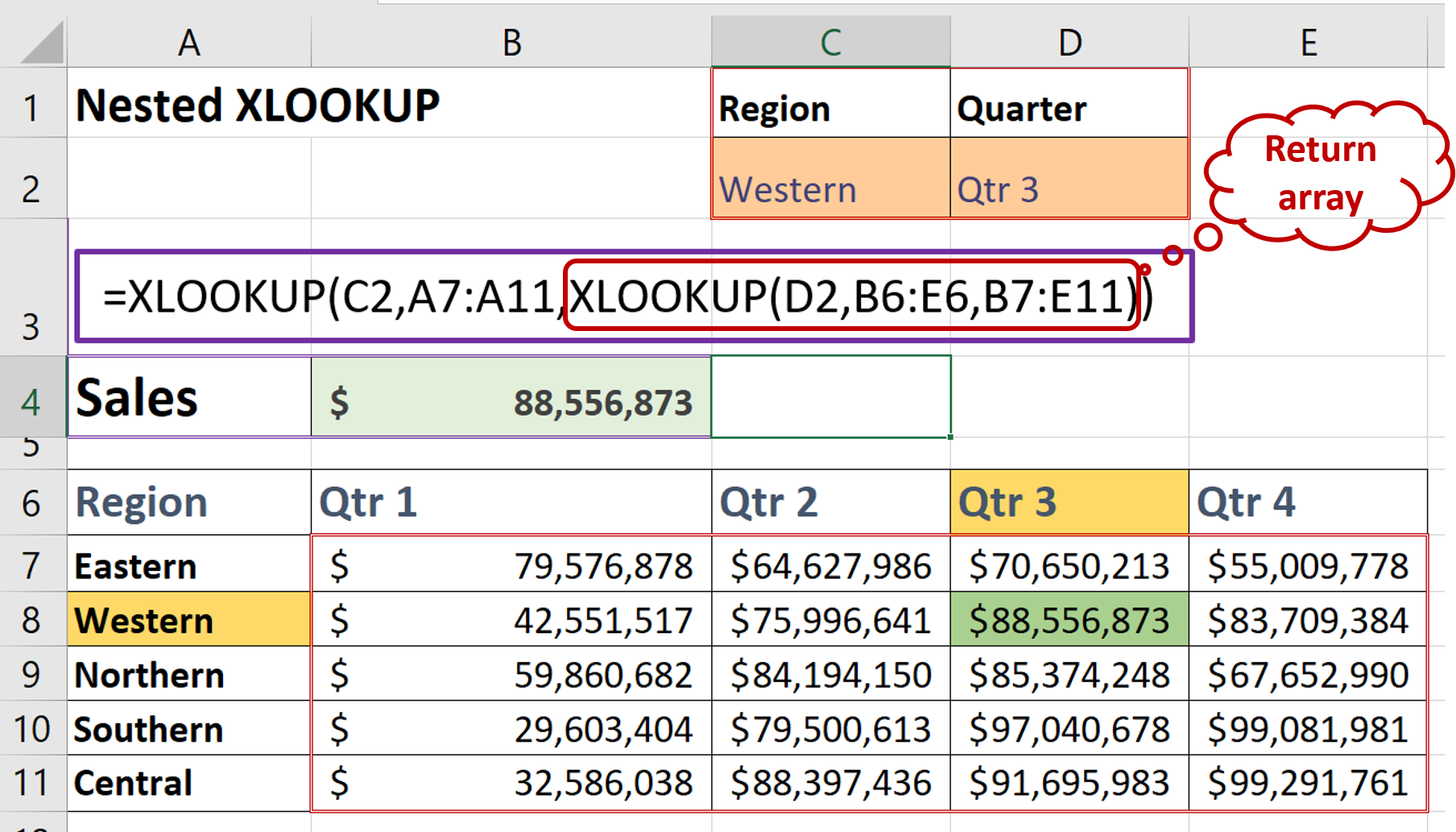Click the 'Region' table header in A6
The image size is (1456, 832).
coord(189,503)
